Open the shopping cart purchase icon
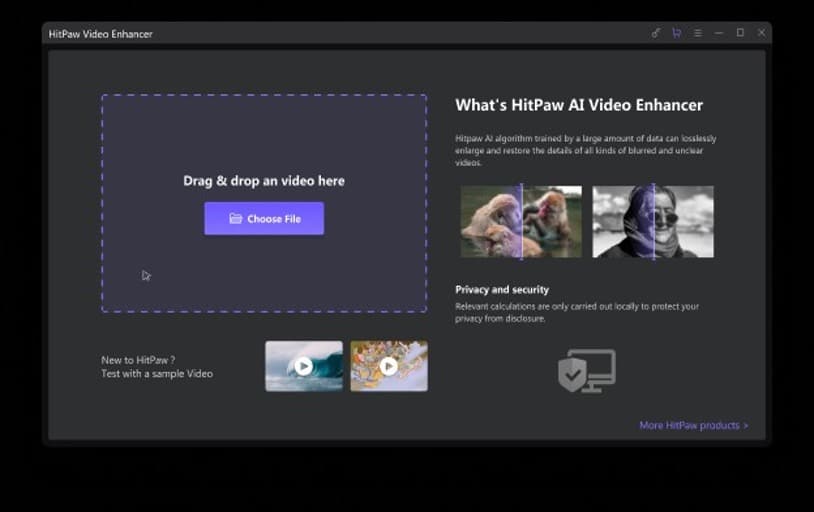814x512 pixels. click(676, 33)
